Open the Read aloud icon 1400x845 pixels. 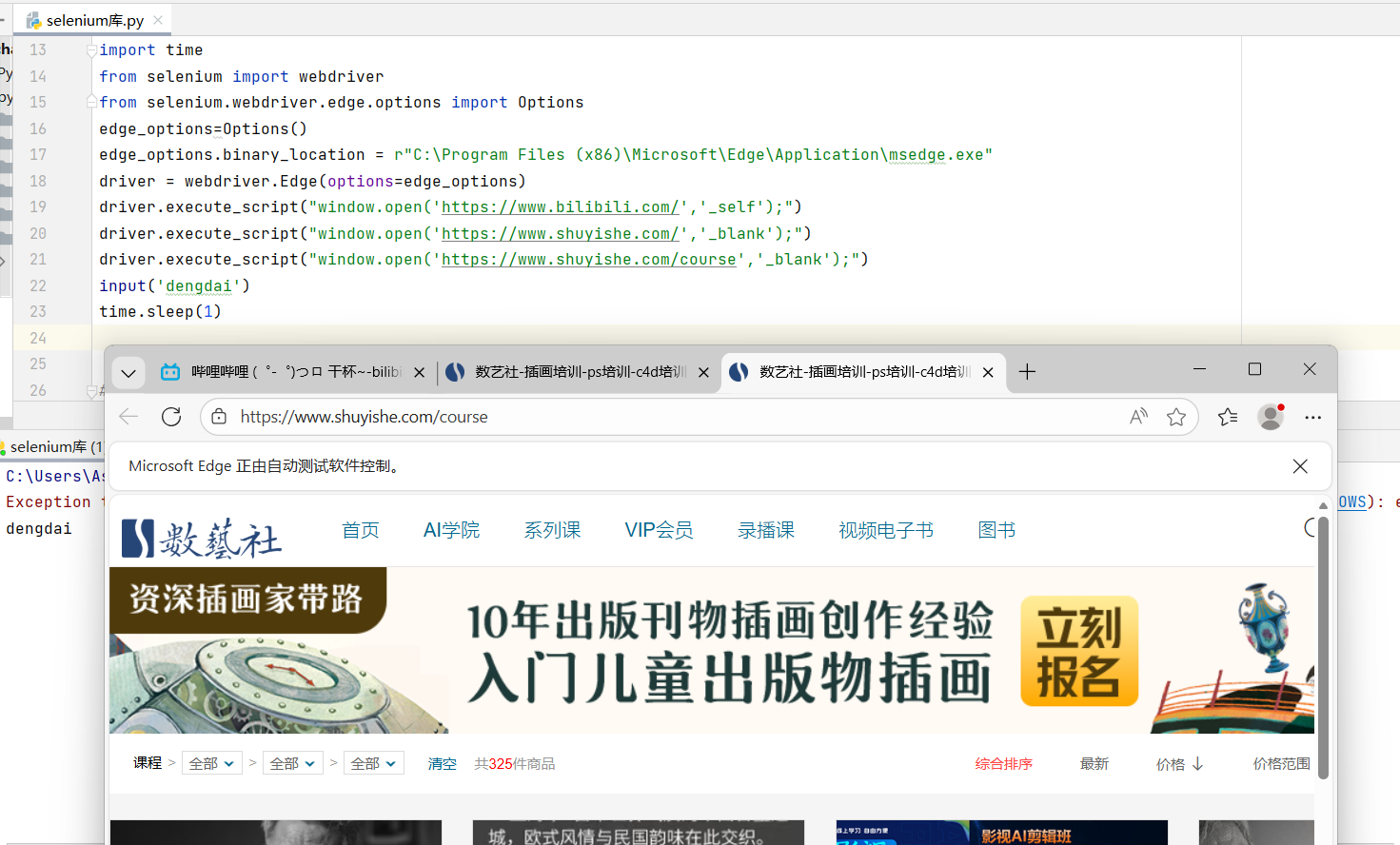pyautogui.click(x=1138, y=417)
